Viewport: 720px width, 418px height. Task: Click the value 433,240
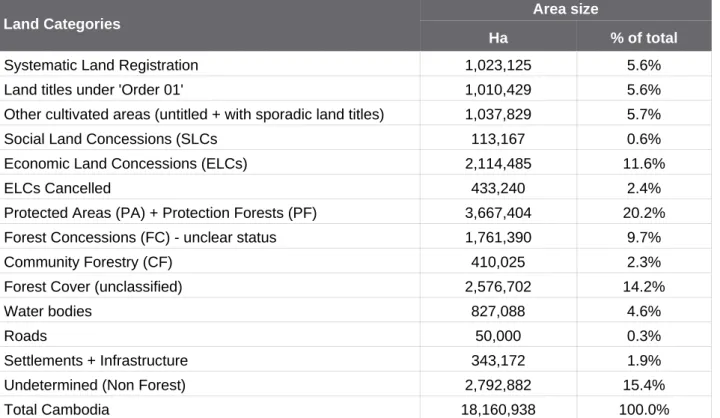[x=498, y=188]
